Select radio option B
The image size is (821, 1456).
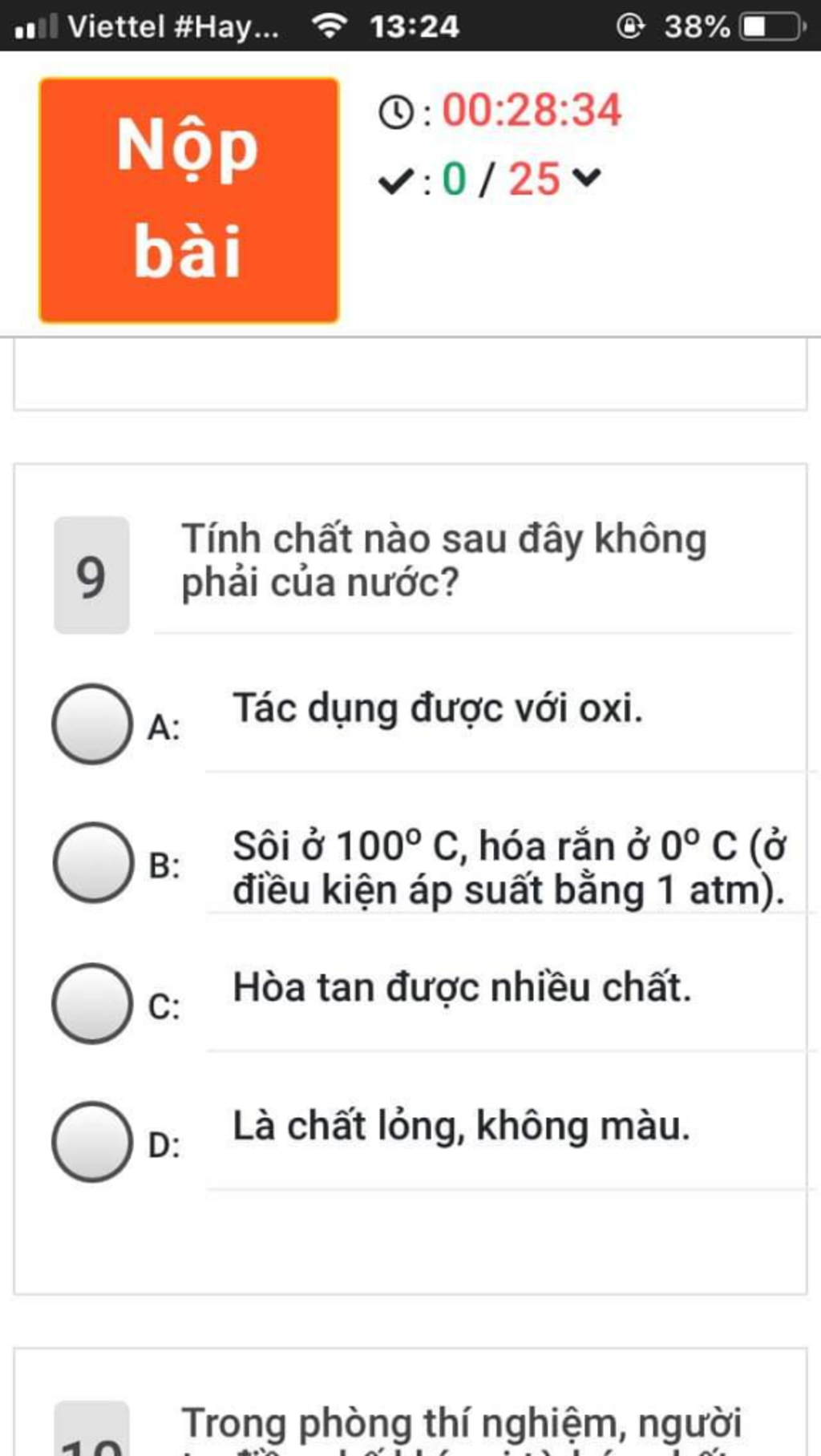[93, 862]
